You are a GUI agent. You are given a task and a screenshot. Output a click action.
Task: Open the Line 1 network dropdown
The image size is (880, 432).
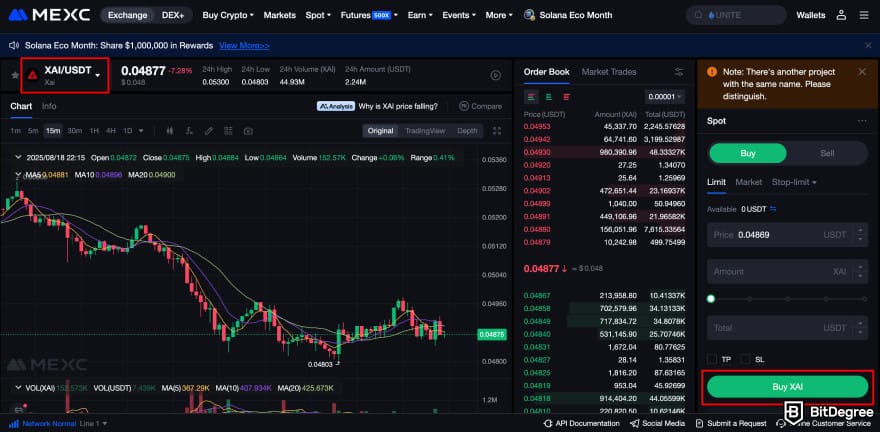[x=93, y=424]
